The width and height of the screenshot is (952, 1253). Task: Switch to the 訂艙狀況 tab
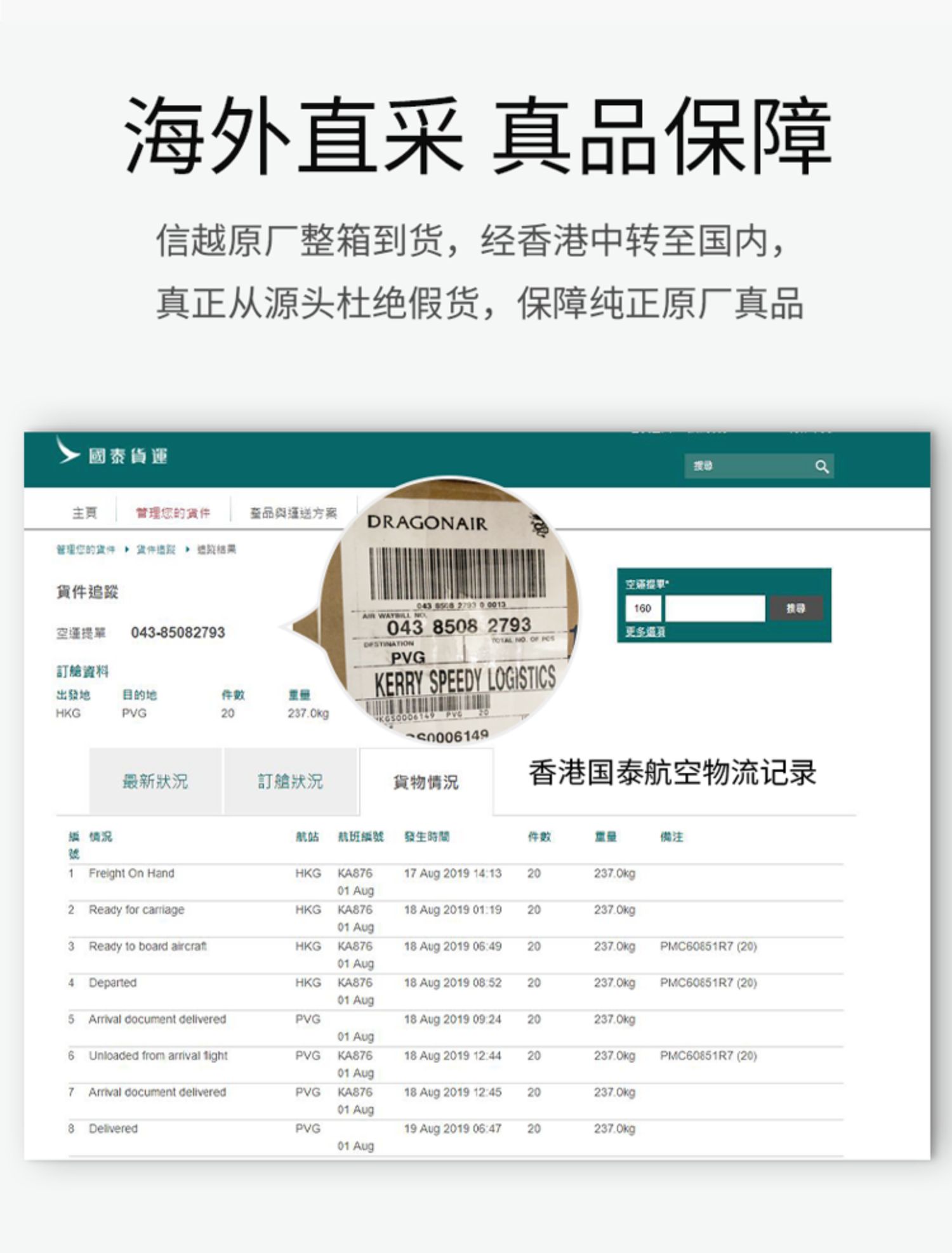tap(291, 781)
